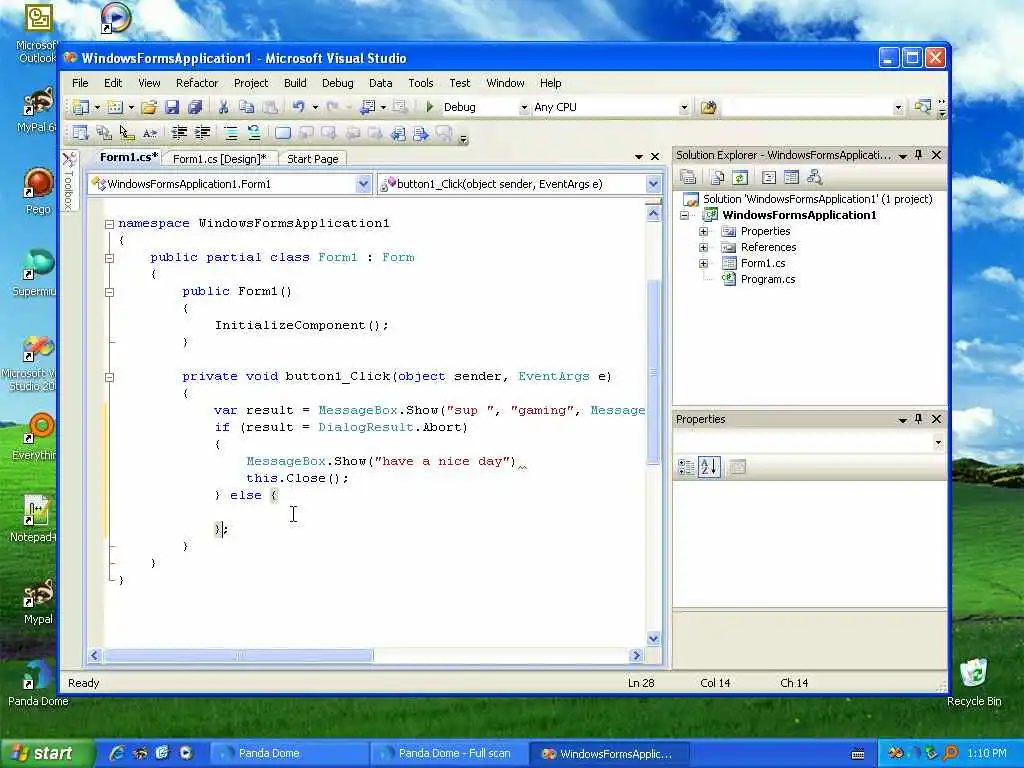Image resolution: width=1024 pixels, height=768 pixels.
Task: Select Program.cs in Solution Explorer
Action: [767, 280]
